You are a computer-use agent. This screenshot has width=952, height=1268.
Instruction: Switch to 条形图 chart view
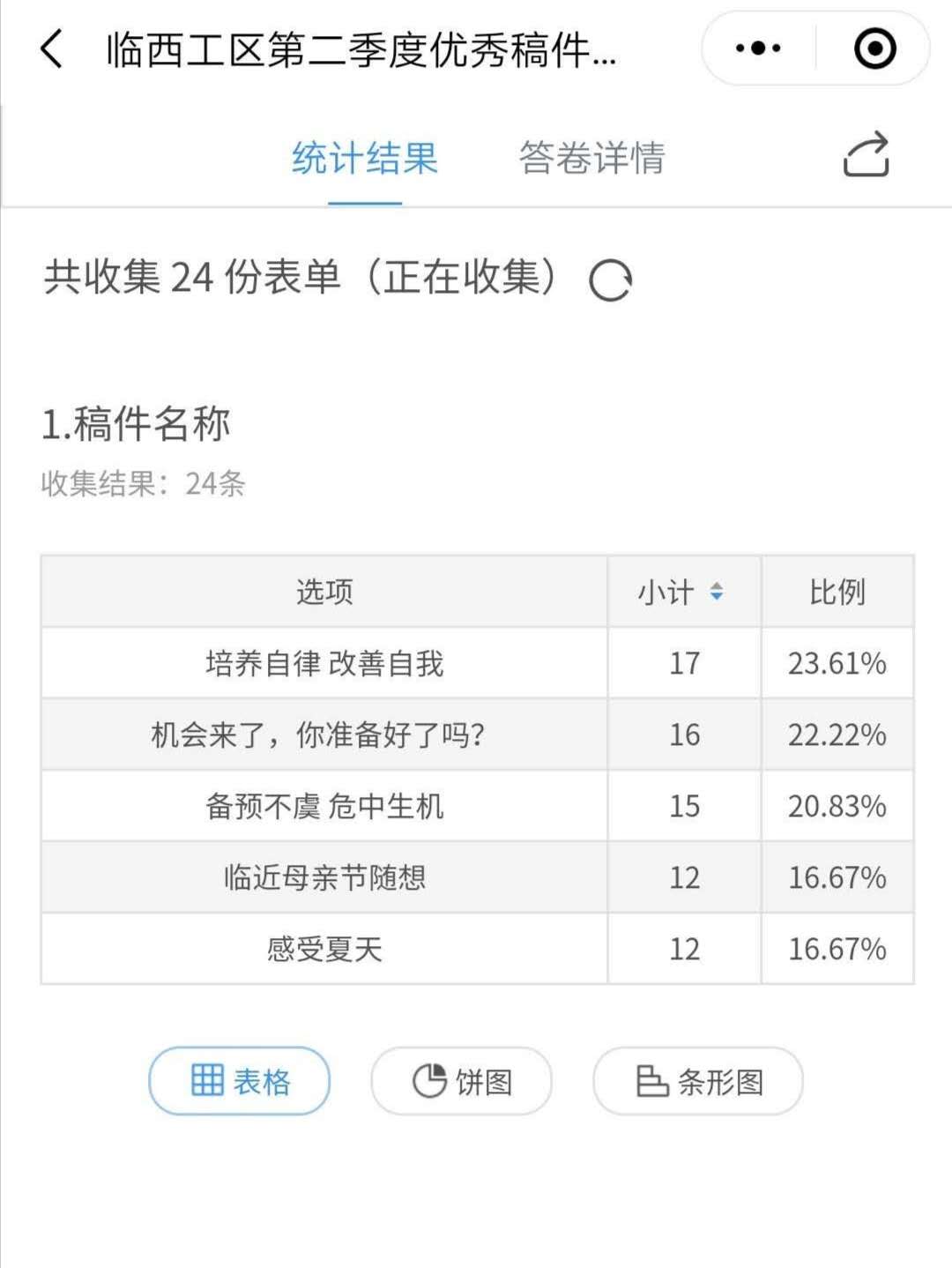tap(698, 1080)
